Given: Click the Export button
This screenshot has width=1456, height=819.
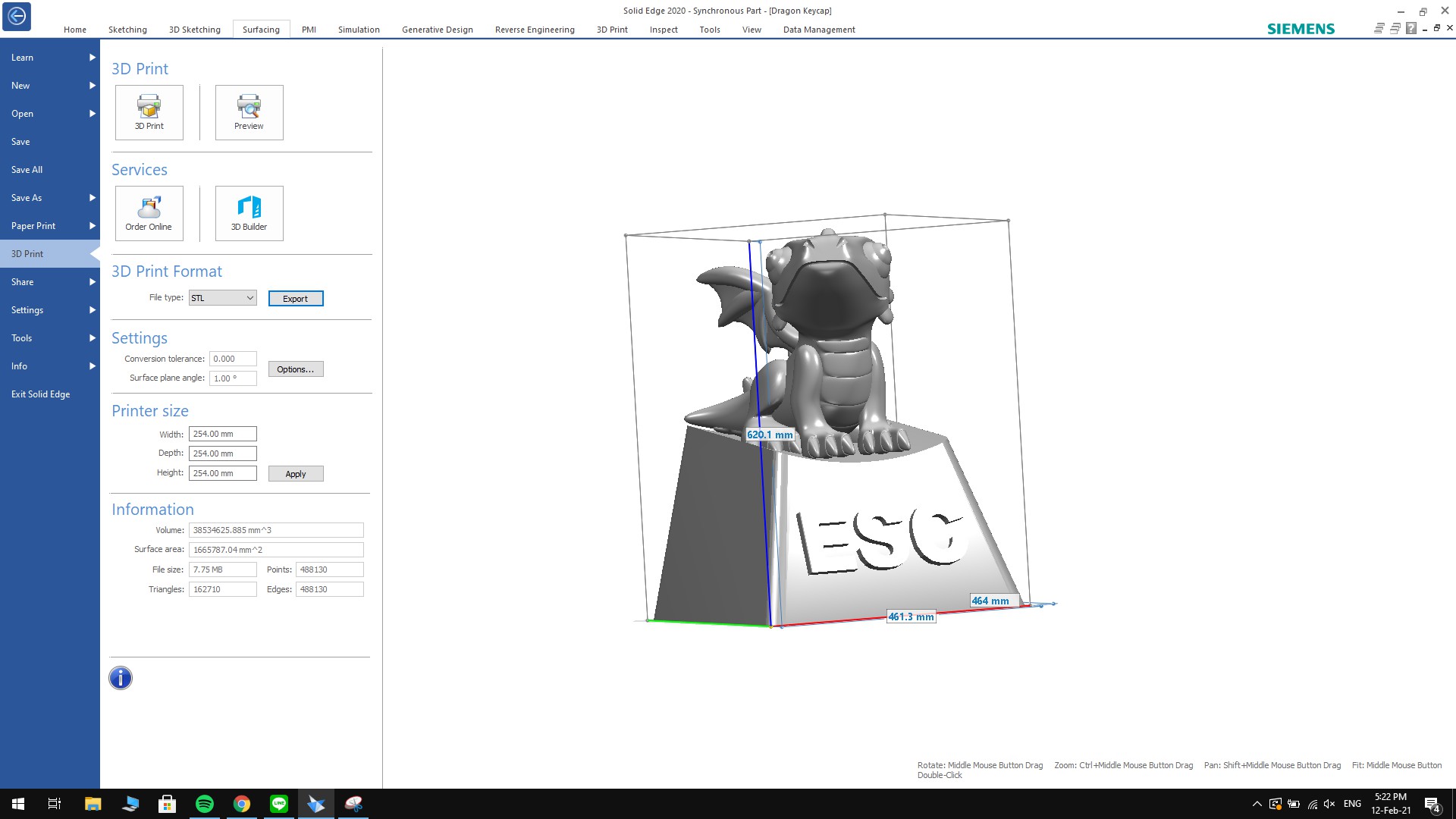Looking at the screenshot, I should click(x=296, y=299).
